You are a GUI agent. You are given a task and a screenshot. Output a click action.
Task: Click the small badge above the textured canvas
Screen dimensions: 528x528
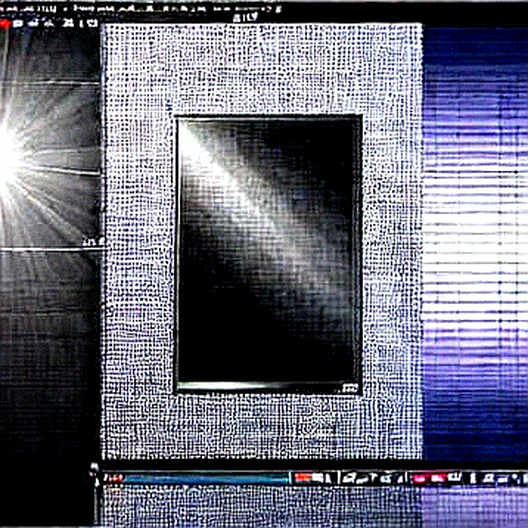point(246,17)
